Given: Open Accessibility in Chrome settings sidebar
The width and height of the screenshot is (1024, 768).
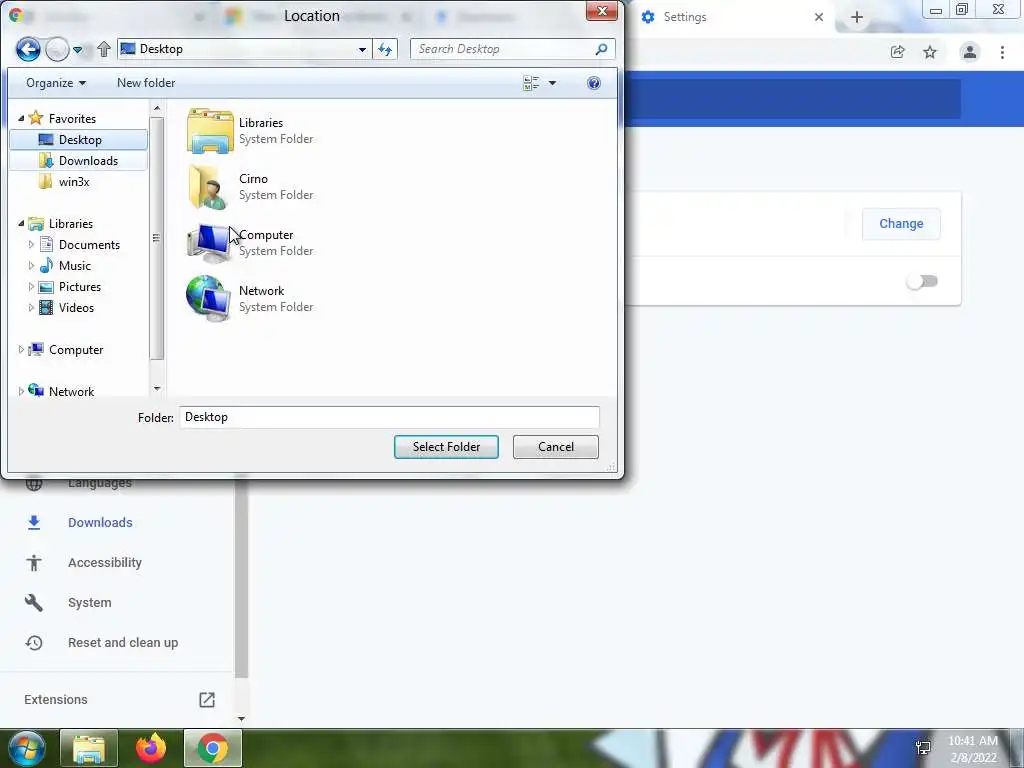Looking at the screenshot, I should [x=104, y=562].
